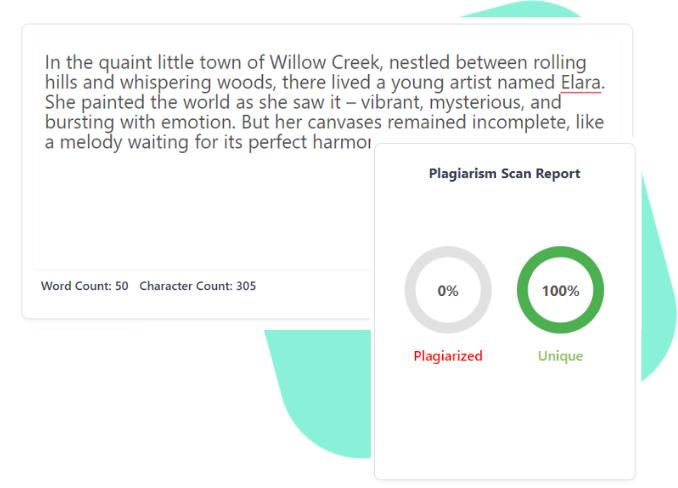Image resolution: width=678 pixels, height=488 pixels.
Task: Click the Plagiarism Scan Report heading
Action: click(x=504, y=173)
